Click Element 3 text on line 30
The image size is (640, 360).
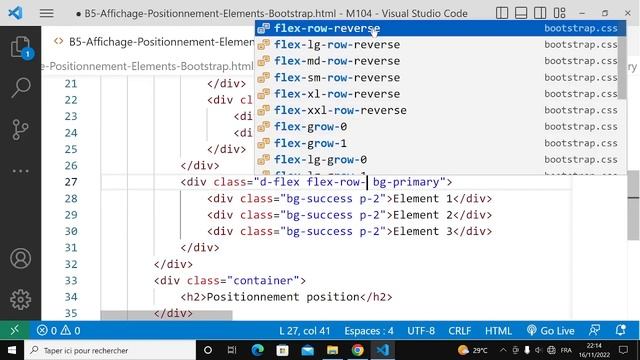pyautogui.click(x=423, y=231)
